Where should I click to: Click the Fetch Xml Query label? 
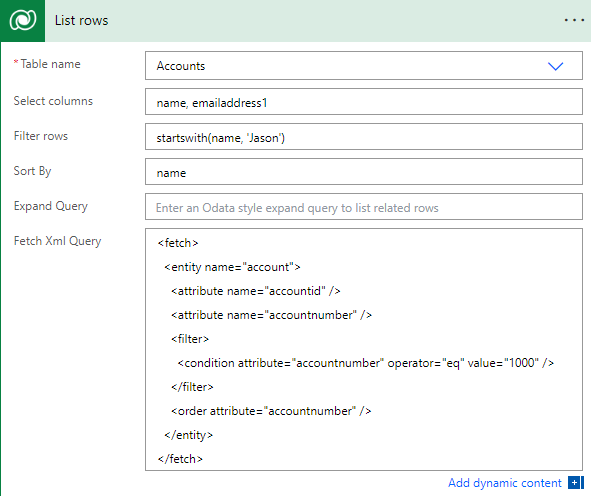click(57, 241)
